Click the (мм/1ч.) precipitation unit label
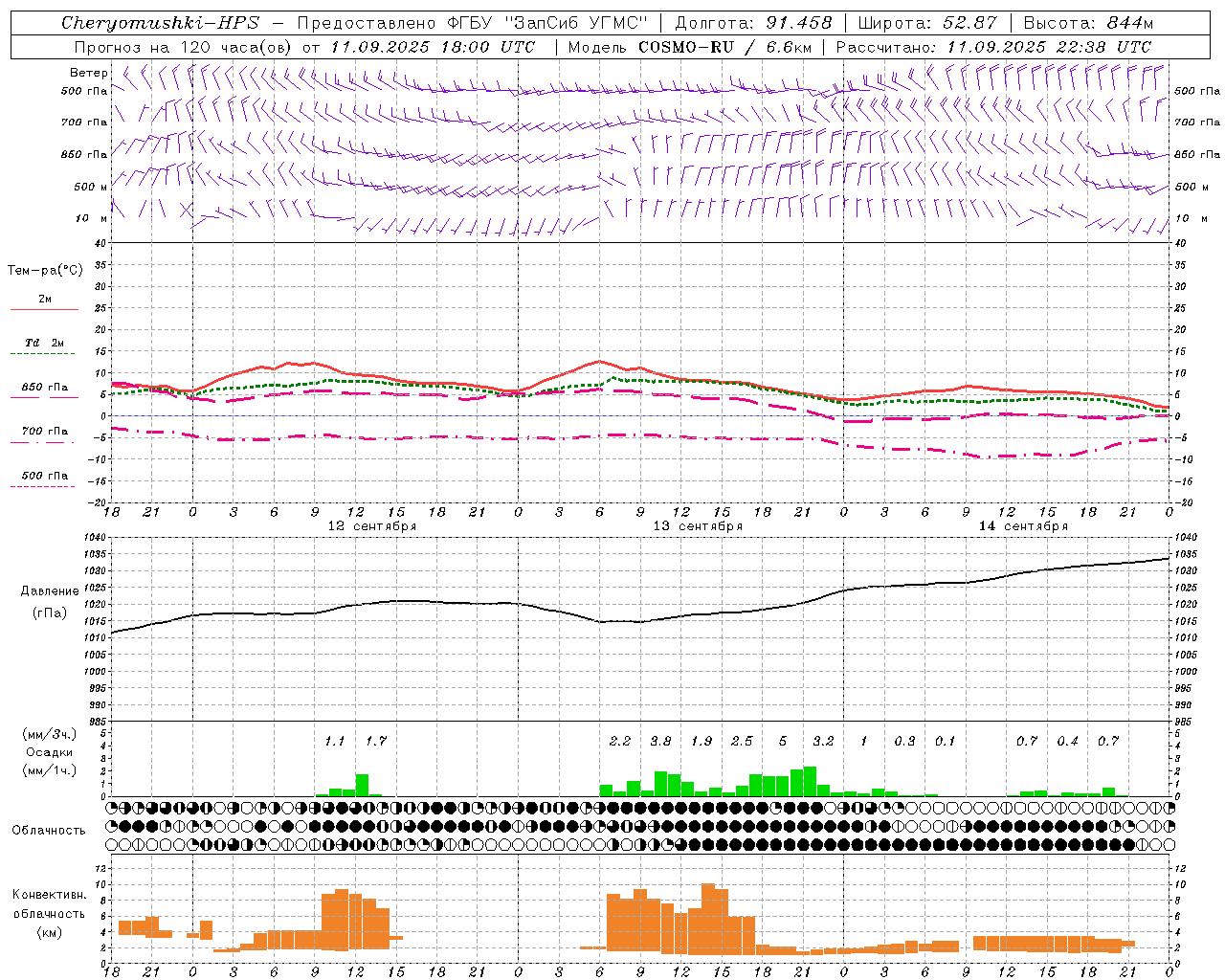 point(49,770)
